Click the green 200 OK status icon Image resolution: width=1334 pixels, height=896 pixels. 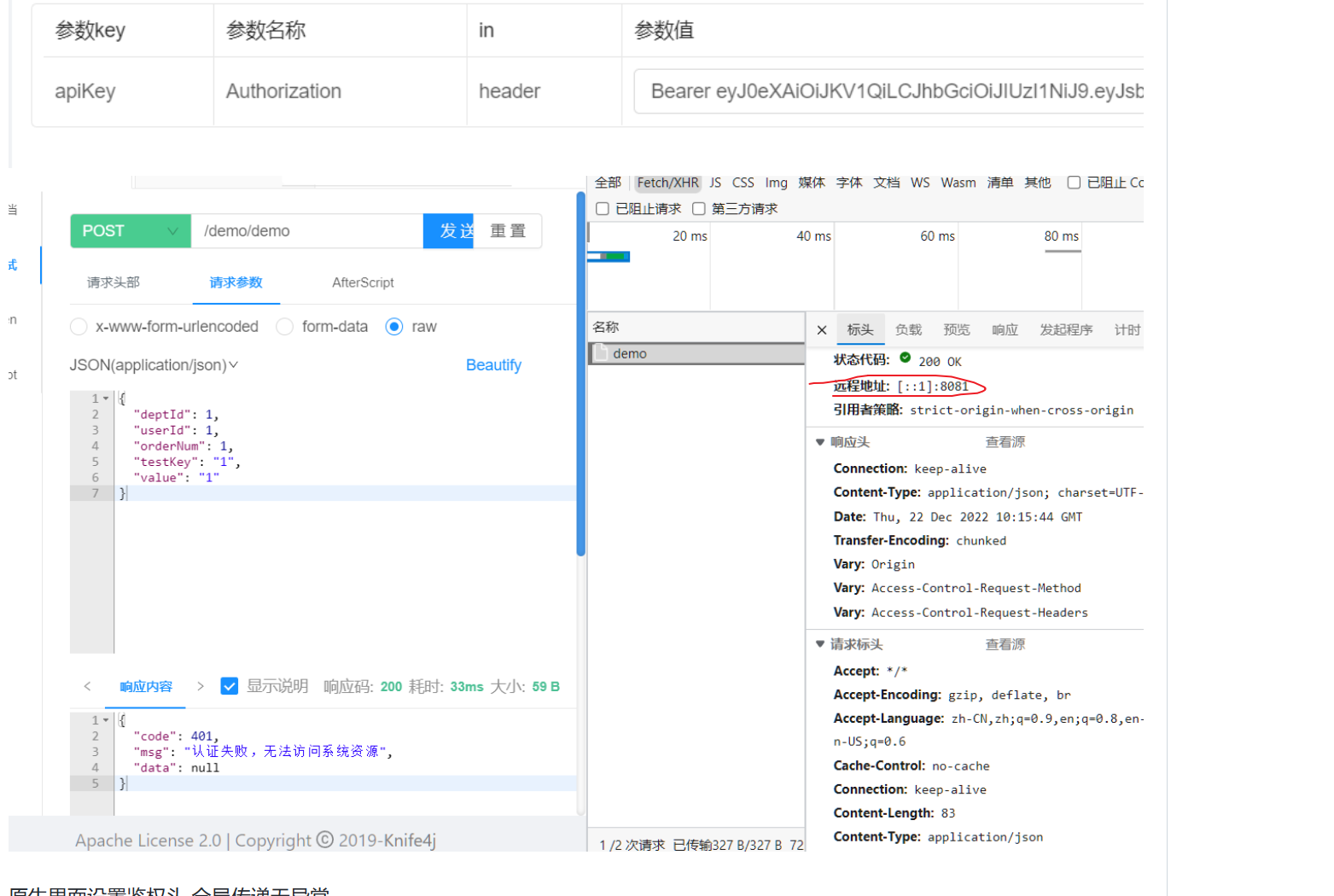tap(905, 358)
